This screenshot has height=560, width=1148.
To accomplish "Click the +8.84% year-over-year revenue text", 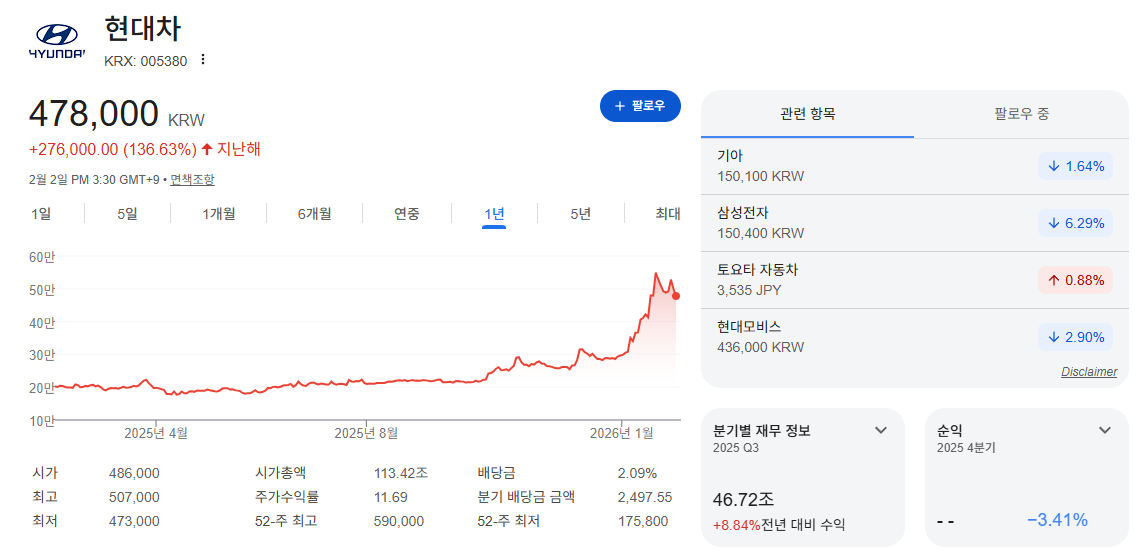I will coord(737,524).
